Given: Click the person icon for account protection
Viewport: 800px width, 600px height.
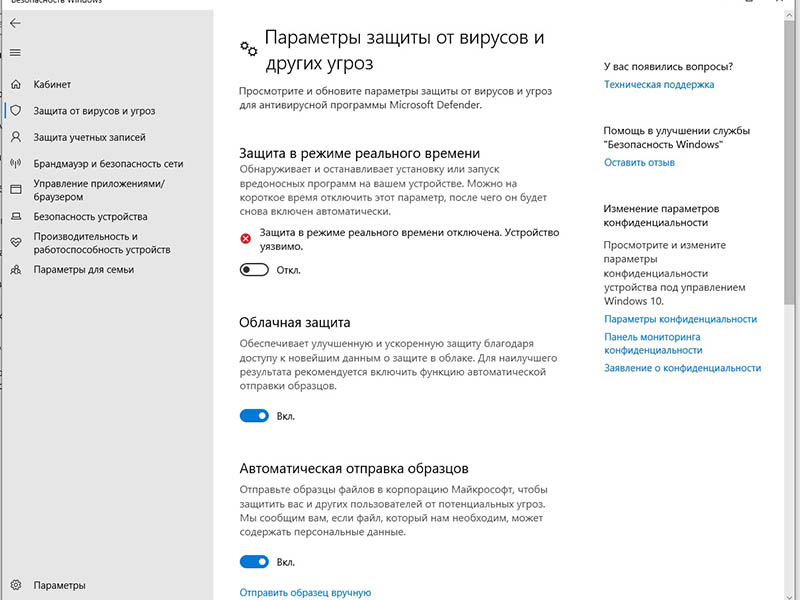Looking at the screenshot, I should [x=16, y=137].
